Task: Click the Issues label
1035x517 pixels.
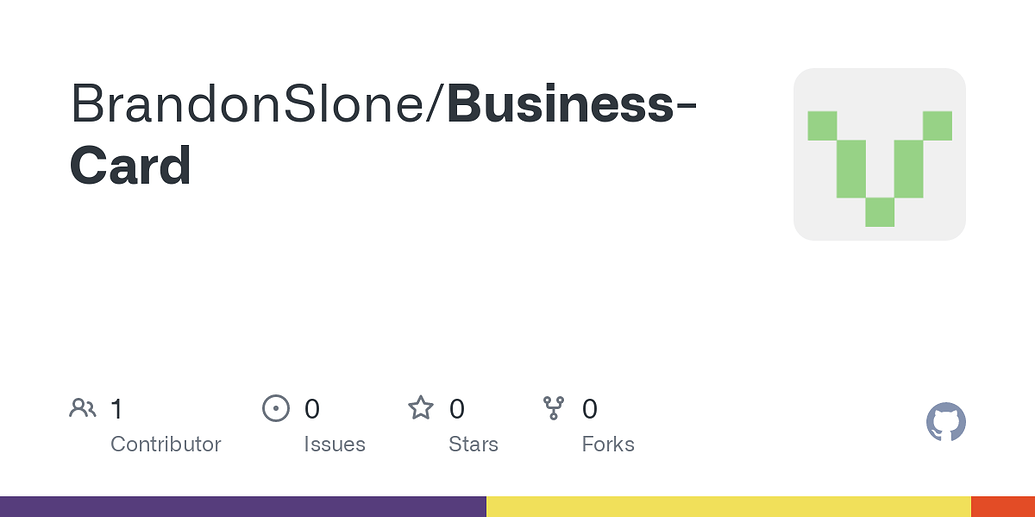Action: (335, 444)
